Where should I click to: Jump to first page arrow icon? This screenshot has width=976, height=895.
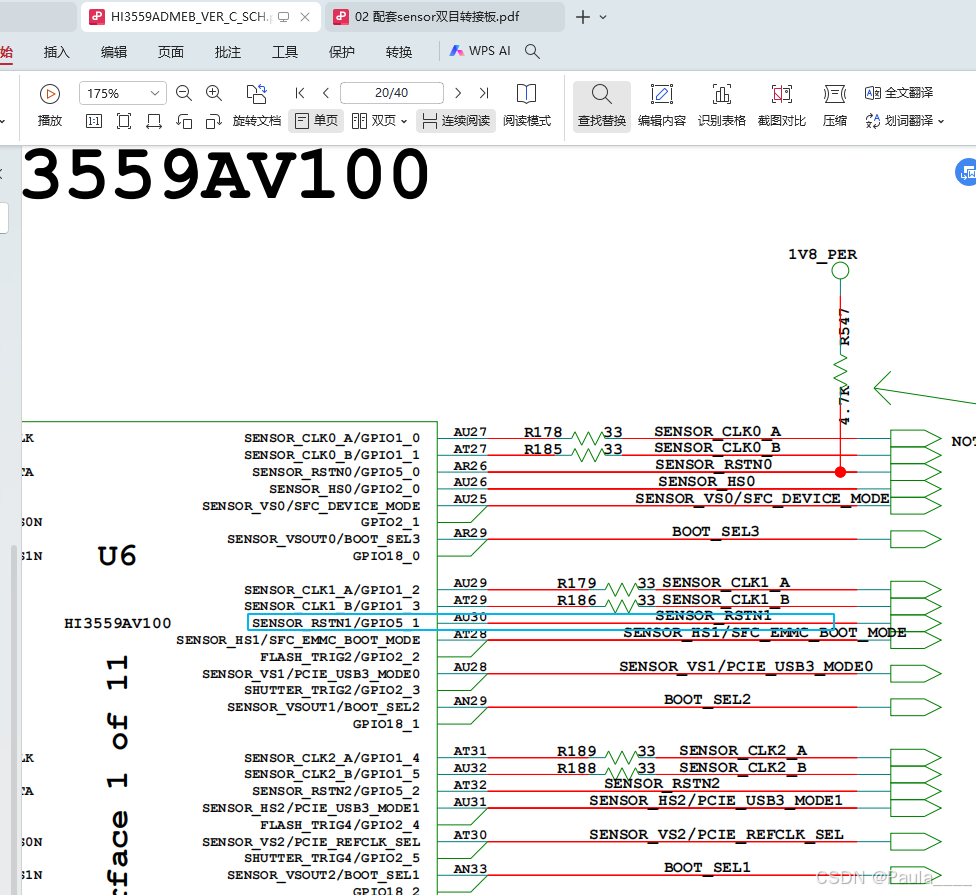tap(299, 93)
